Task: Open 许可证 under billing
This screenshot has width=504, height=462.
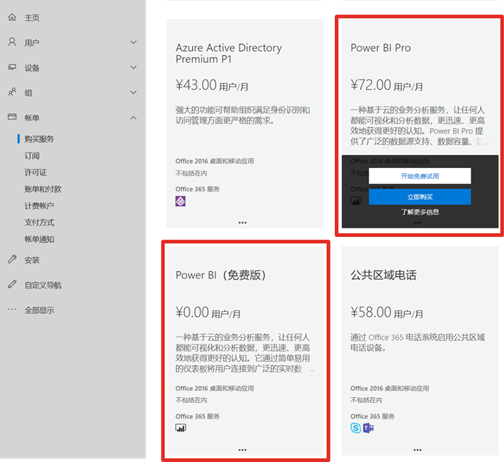Action: (x=36, y=172)
